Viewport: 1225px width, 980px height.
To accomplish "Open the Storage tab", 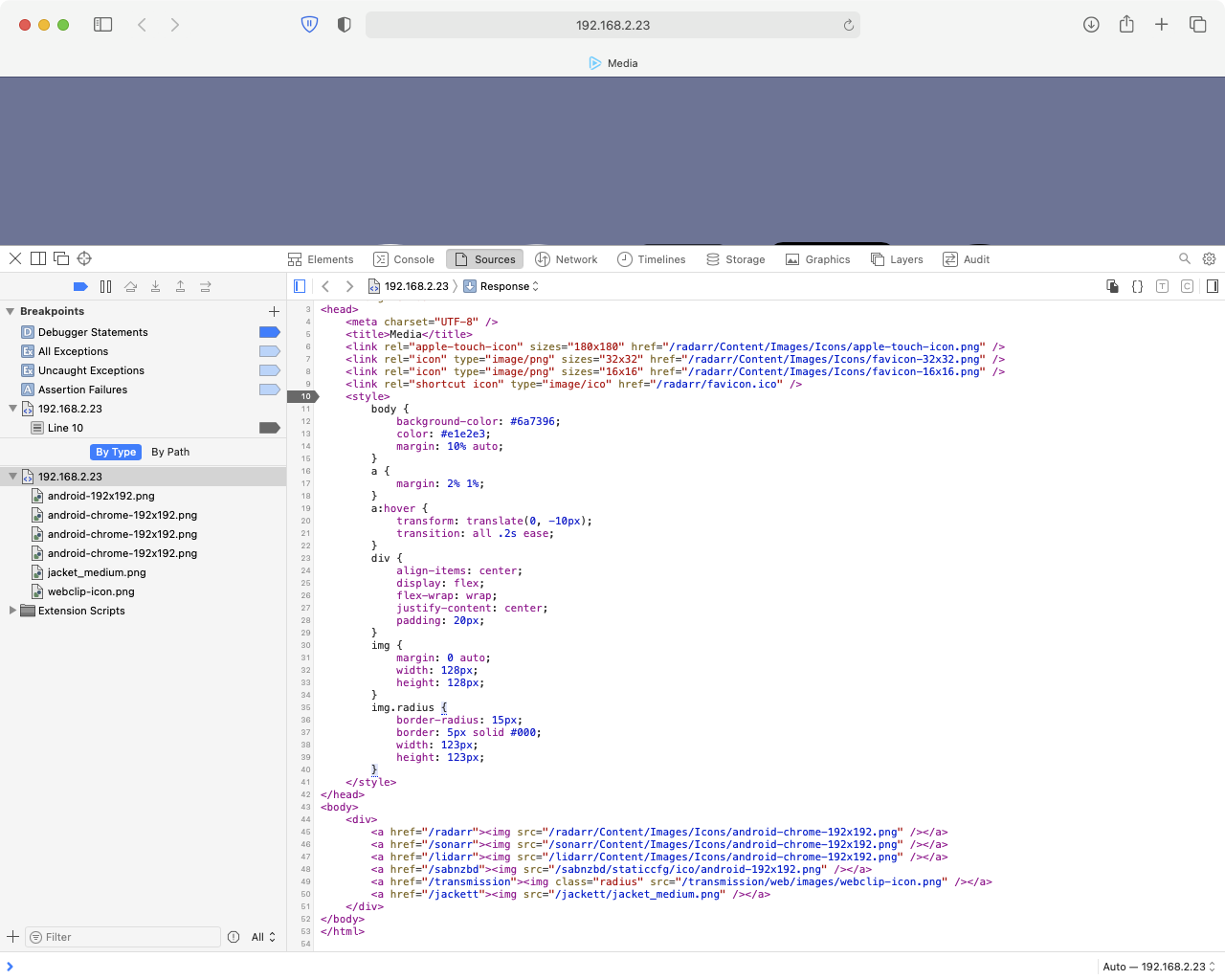I will [736, 259].
